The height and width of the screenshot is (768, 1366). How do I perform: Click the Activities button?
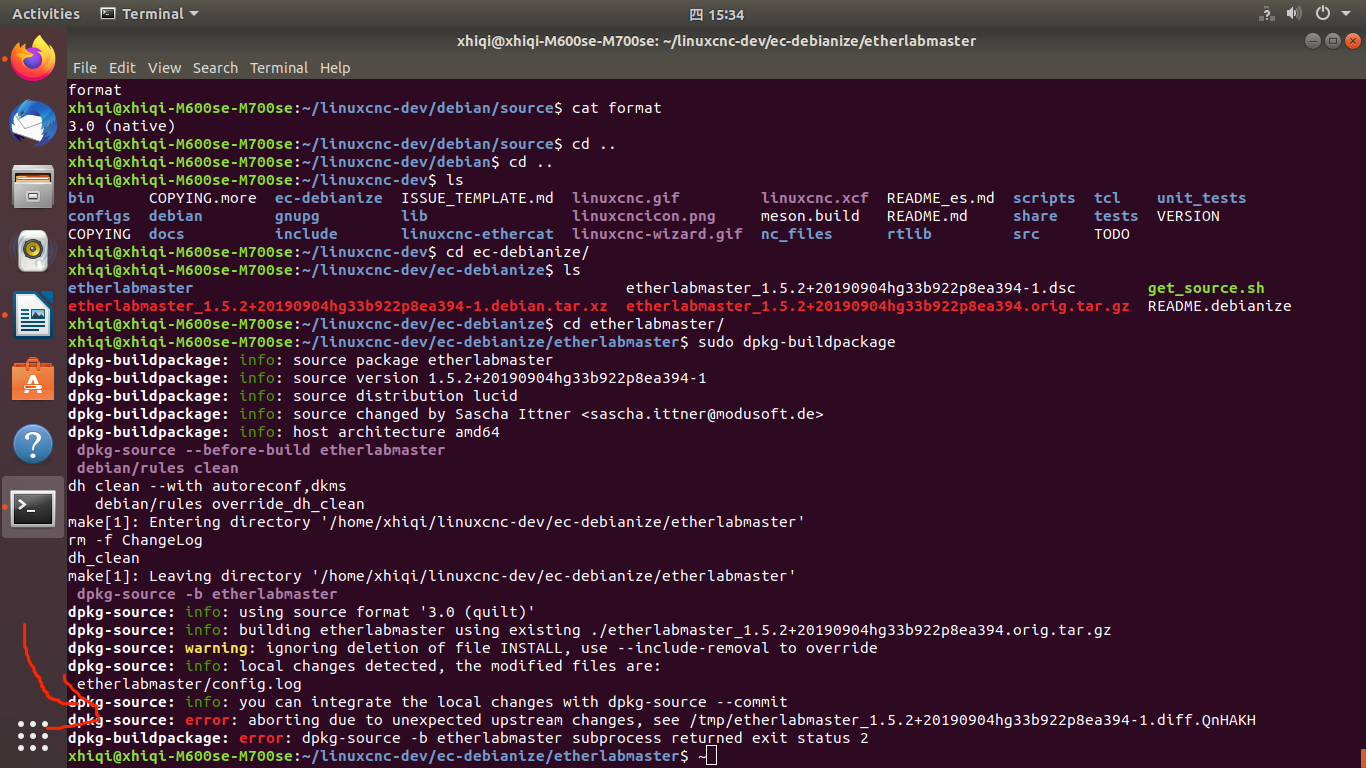pos(45,14)
